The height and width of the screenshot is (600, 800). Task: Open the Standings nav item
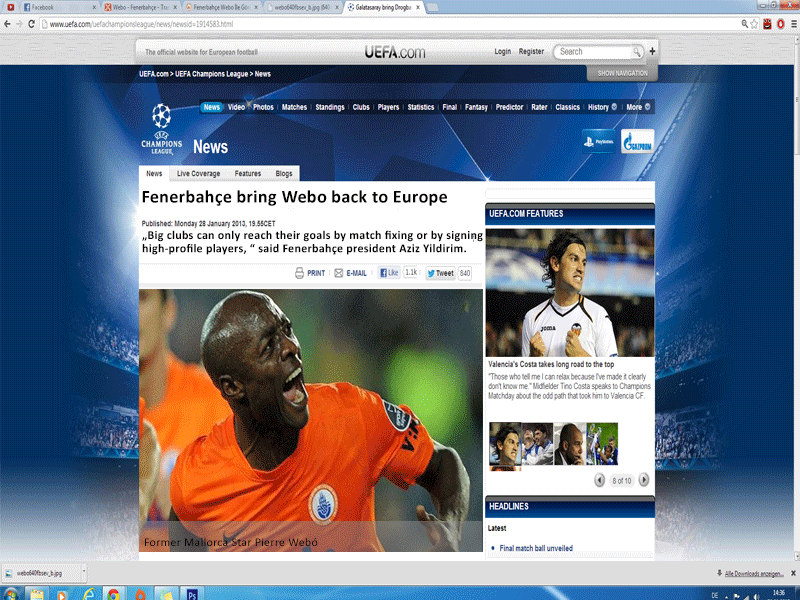(x=330, y=107)
